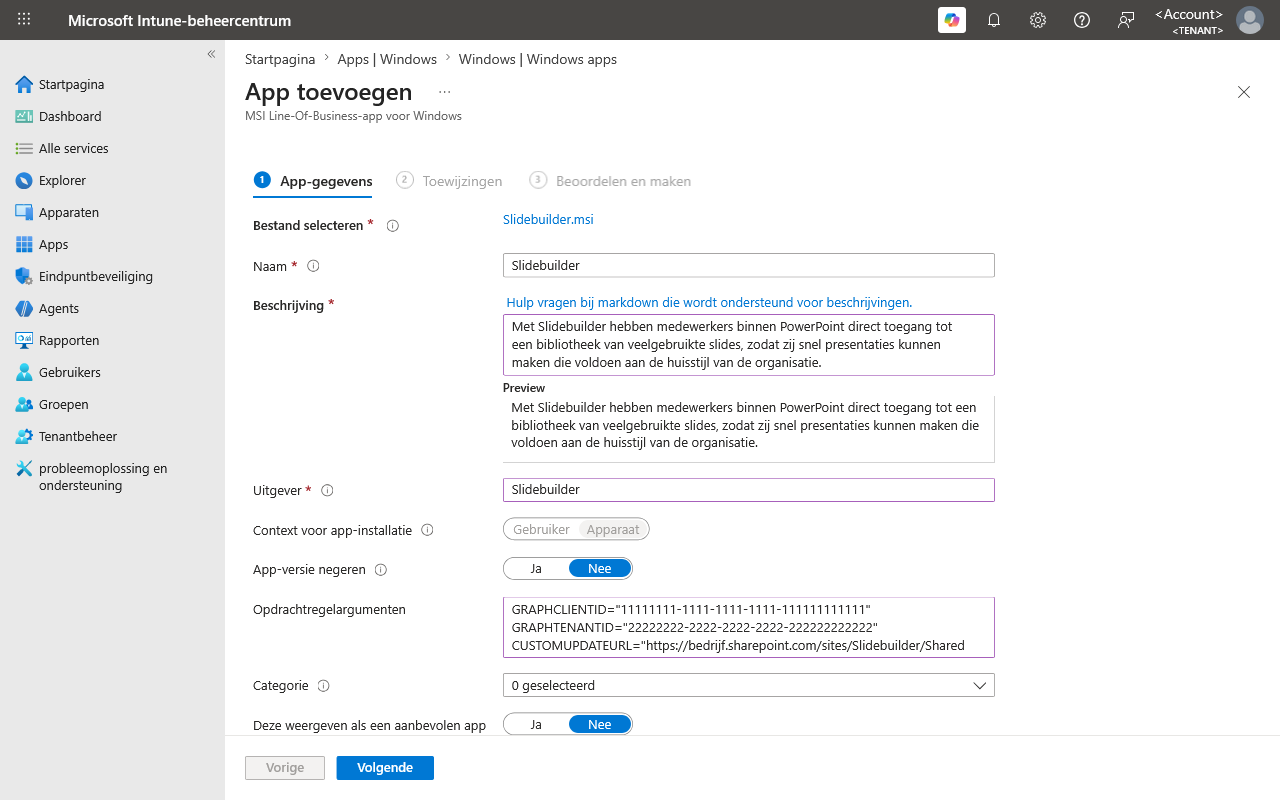
Task: Open Copilot from the header icon
Action: 952,20
